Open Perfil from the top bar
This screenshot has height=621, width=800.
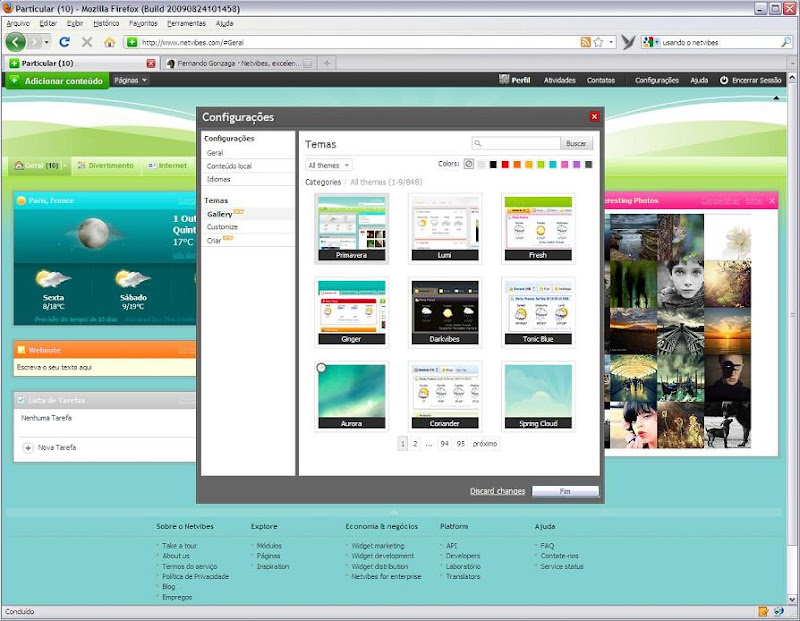click(x=515, y=80)
